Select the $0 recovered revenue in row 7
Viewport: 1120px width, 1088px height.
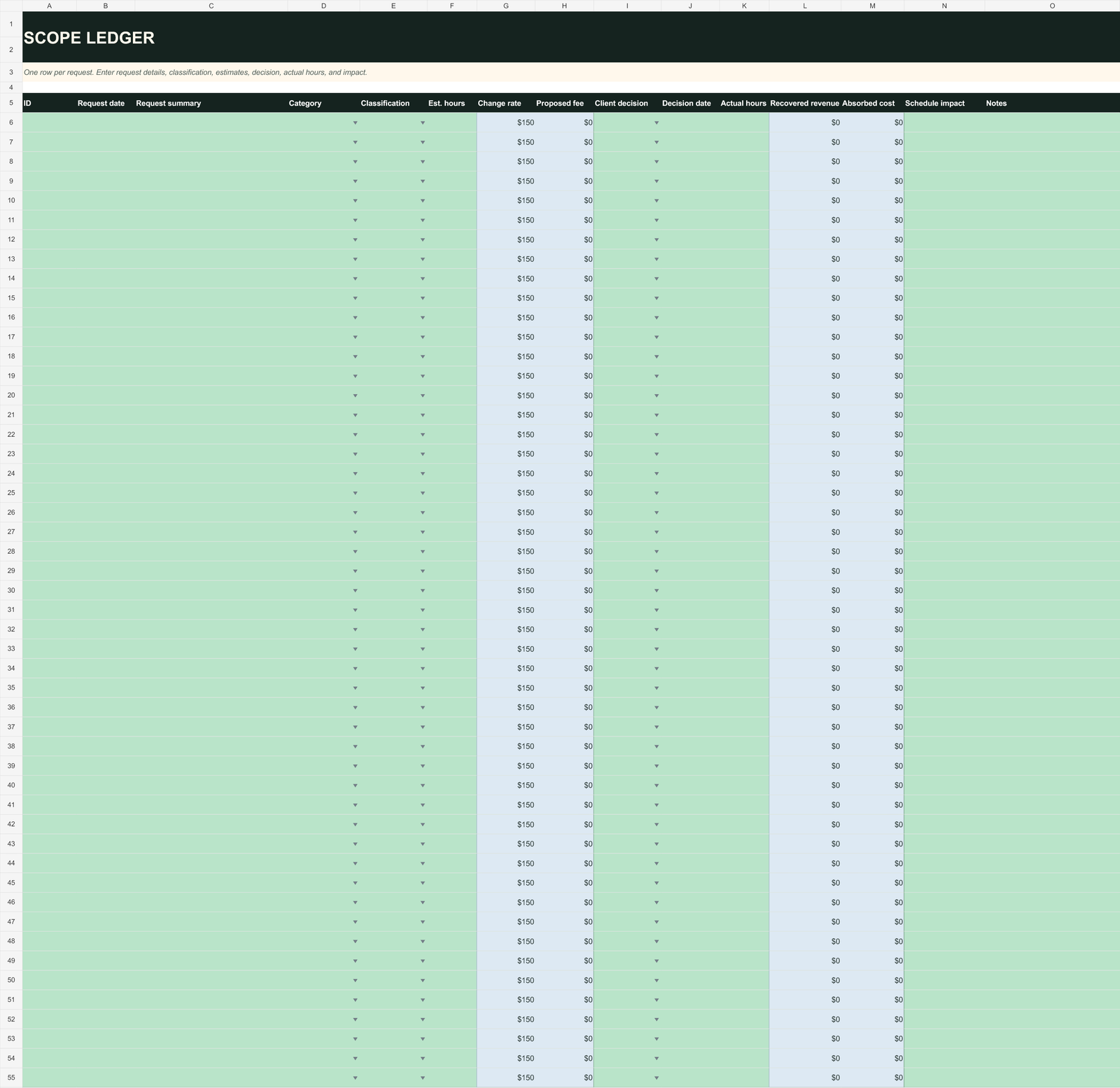point(805,142)
